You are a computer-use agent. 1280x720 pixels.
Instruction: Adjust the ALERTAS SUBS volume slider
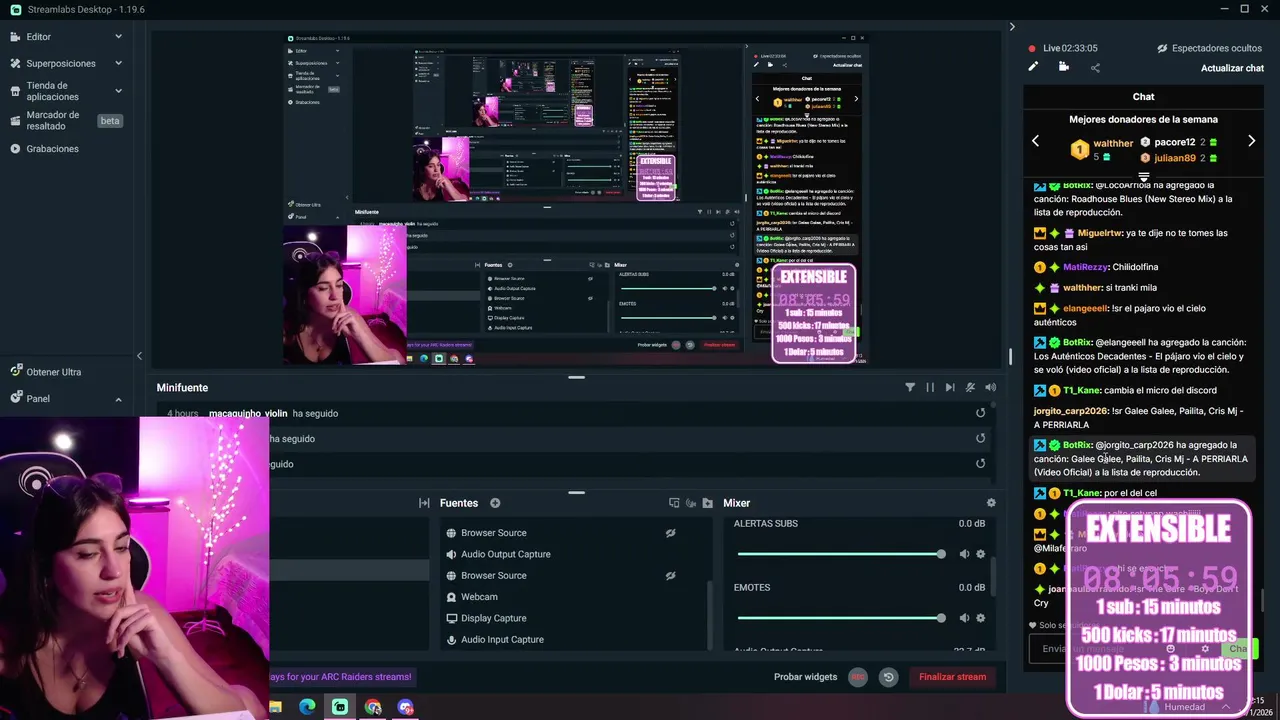pos(840,554)
